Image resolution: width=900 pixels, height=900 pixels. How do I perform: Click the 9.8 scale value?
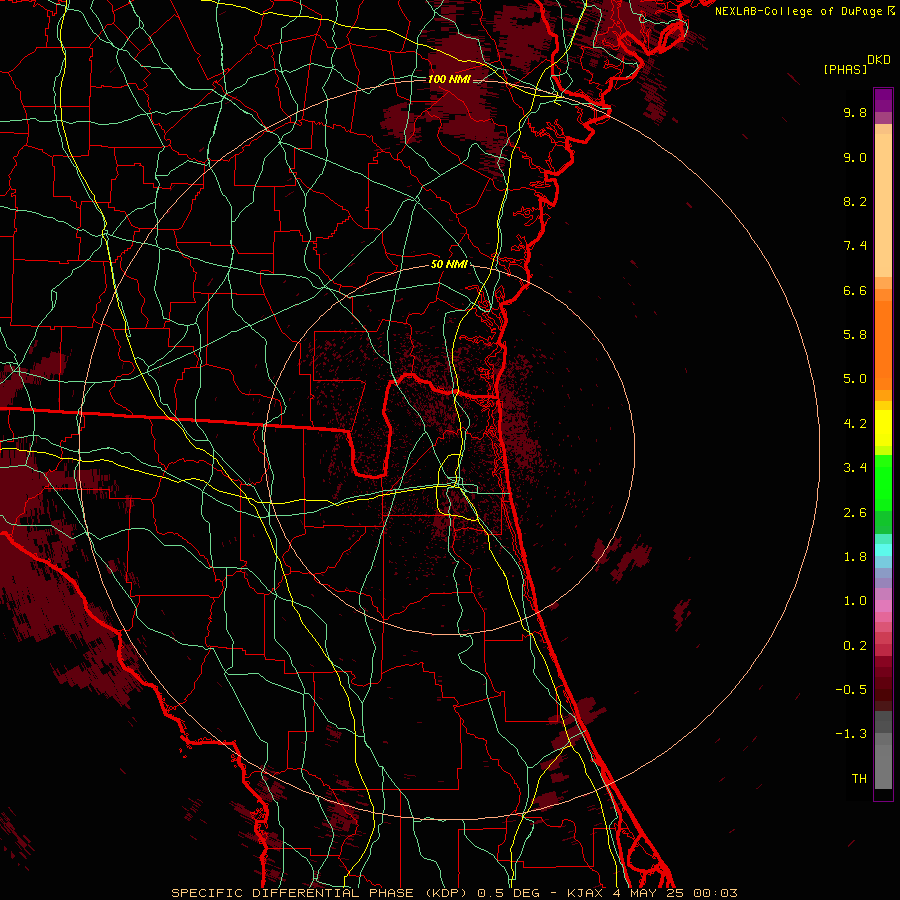coord(855,112)
